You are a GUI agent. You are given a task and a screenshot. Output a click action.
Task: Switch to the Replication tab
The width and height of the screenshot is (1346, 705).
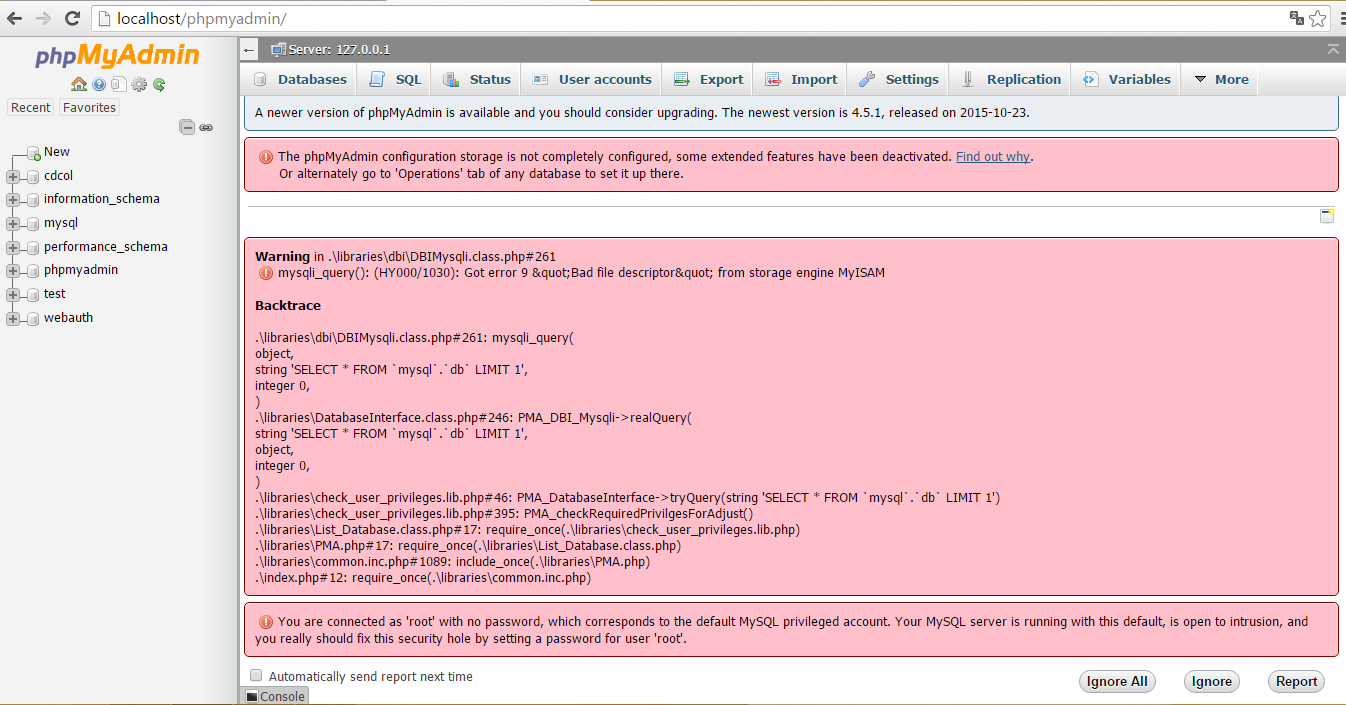[1011, 80]
